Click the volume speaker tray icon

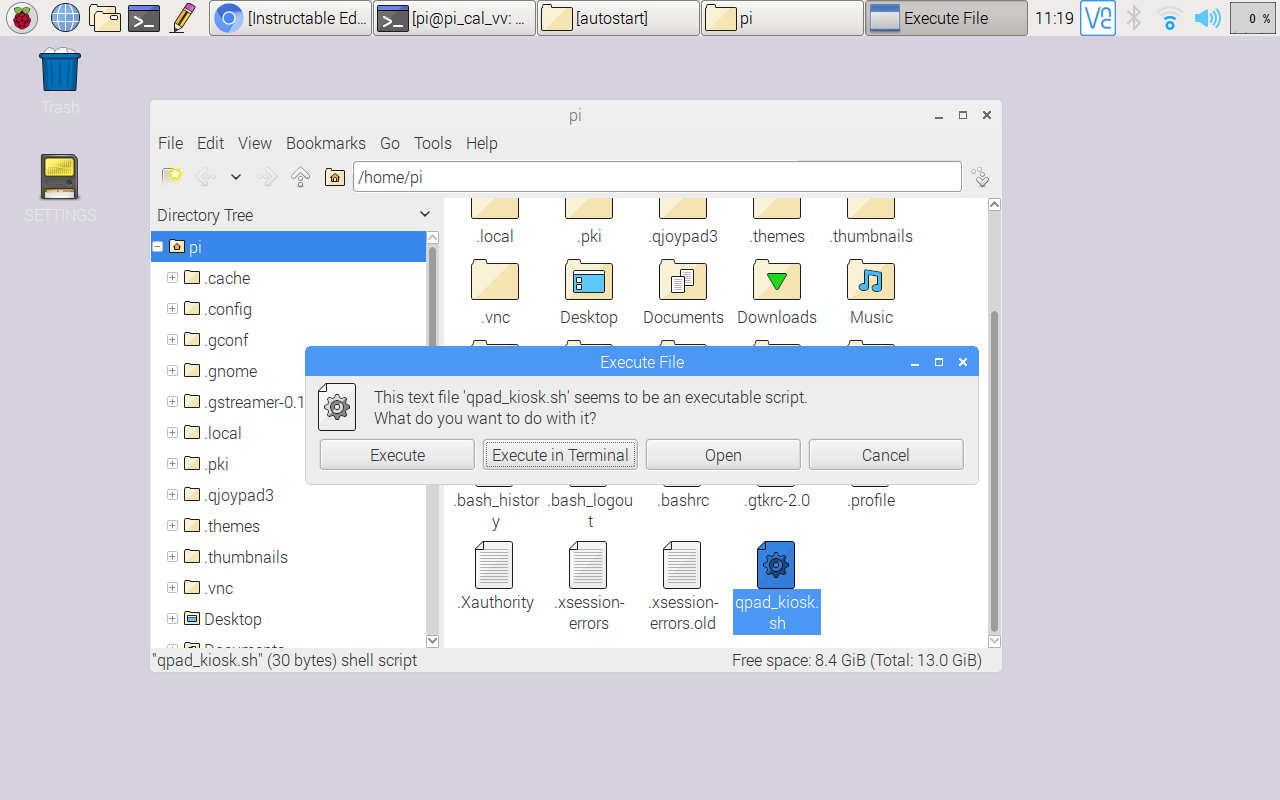(1208, 17)
